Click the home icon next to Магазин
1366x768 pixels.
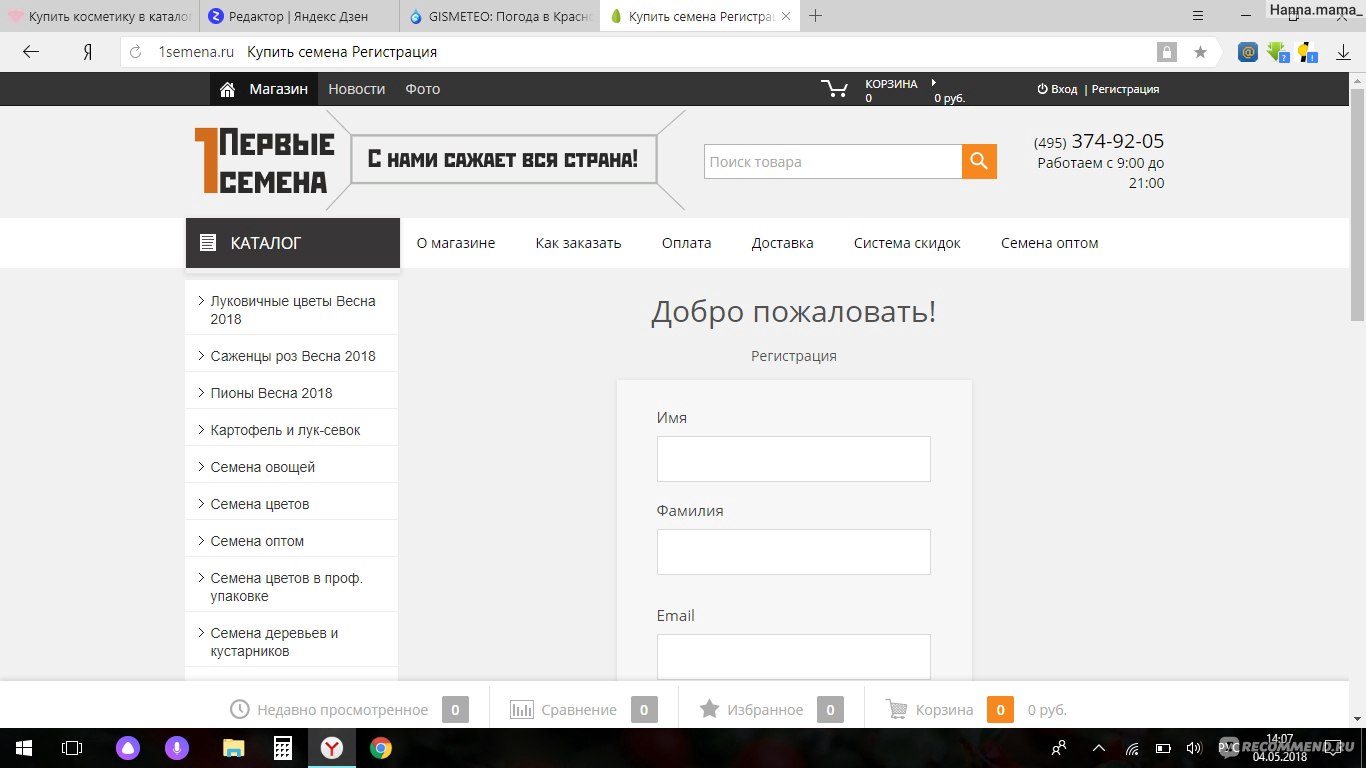227,89
